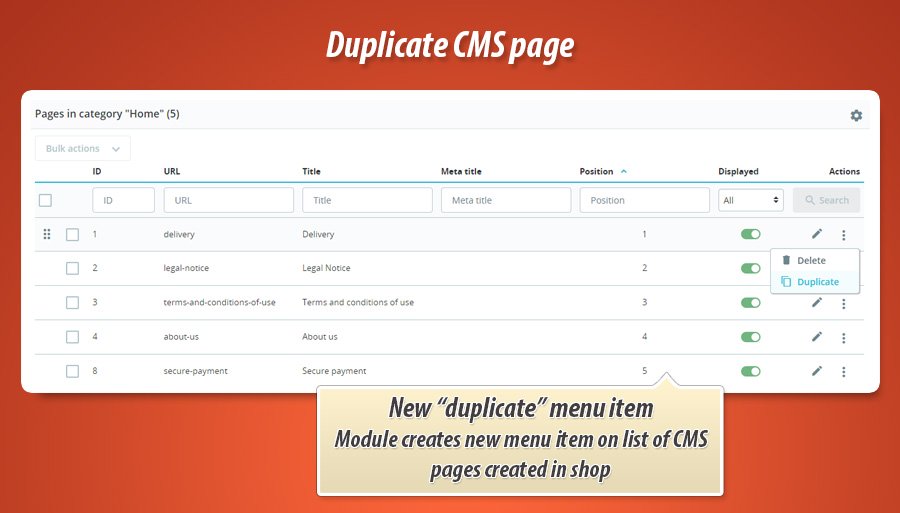Sort by the Displayed column header
The image size is (900, 513).
(738, 171)
